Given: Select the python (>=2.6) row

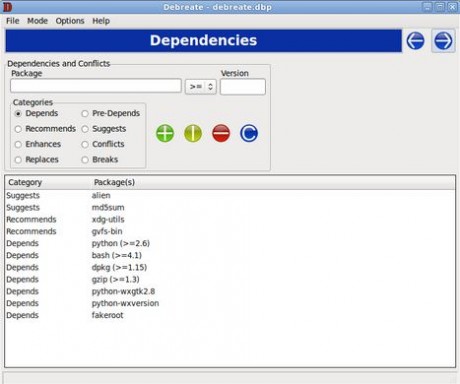Looking at the screenshot, I should (230, 243).
